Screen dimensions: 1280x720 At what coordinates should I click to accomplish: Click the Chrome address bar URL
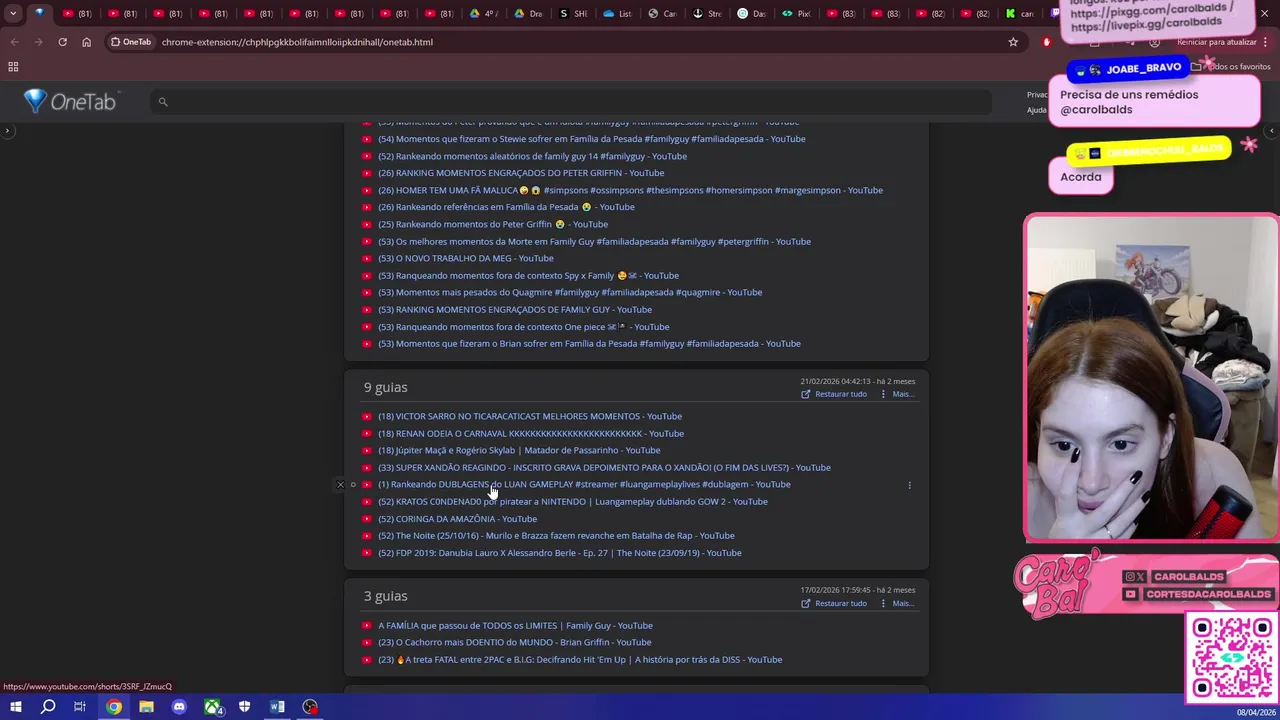(297, 42)
